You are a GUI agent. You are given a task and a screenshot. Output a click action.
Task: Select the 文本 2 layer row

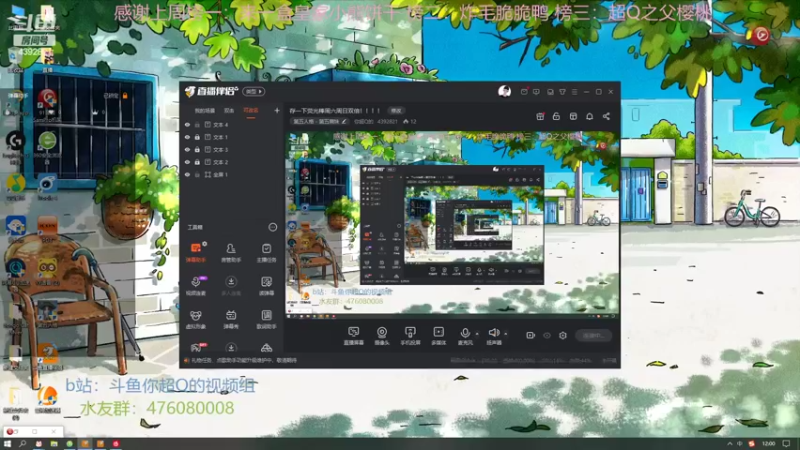pos(232,162)
